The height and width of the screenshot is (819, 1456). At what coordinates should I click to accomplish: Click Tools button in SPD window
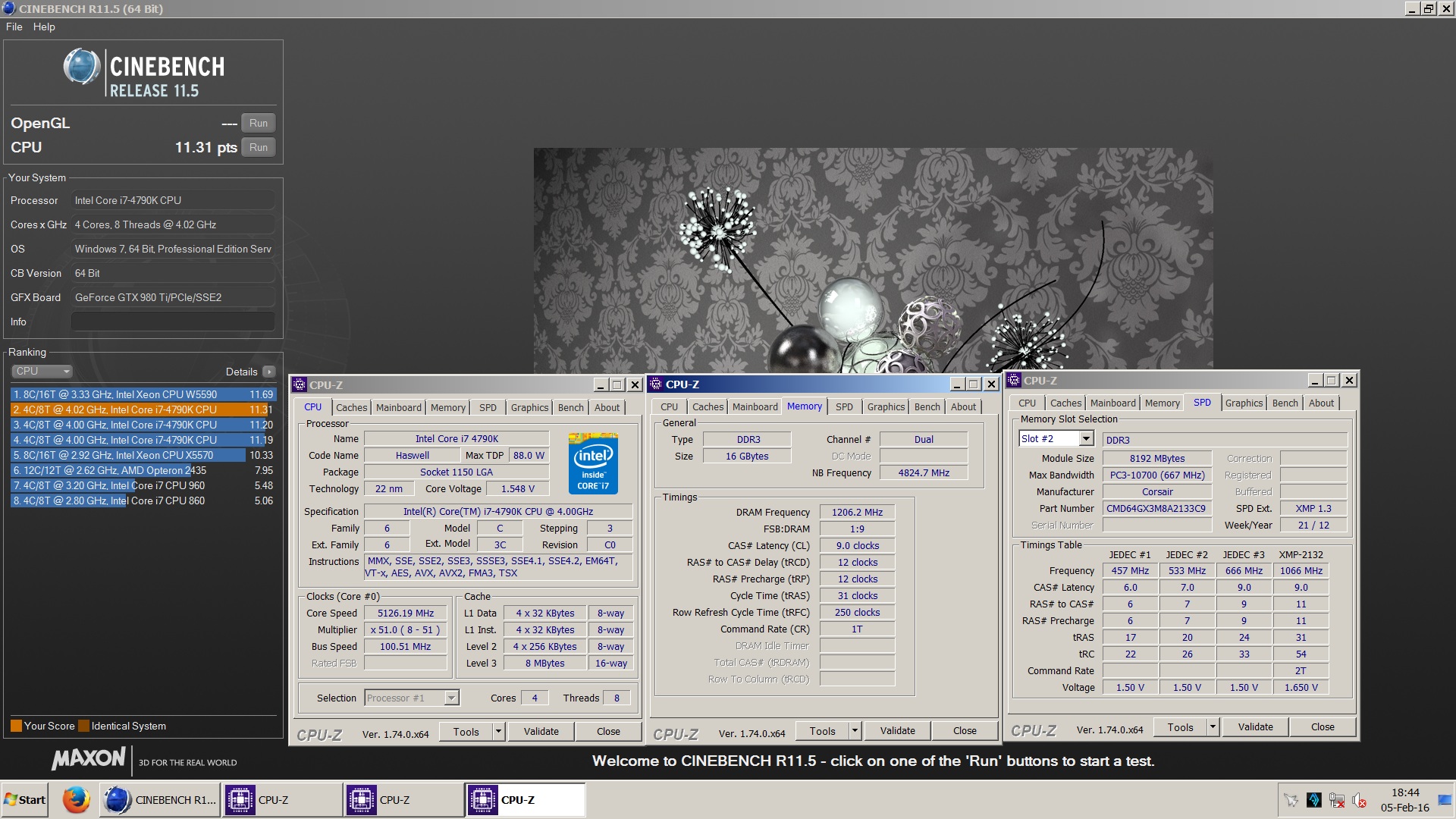[1180, 727]
